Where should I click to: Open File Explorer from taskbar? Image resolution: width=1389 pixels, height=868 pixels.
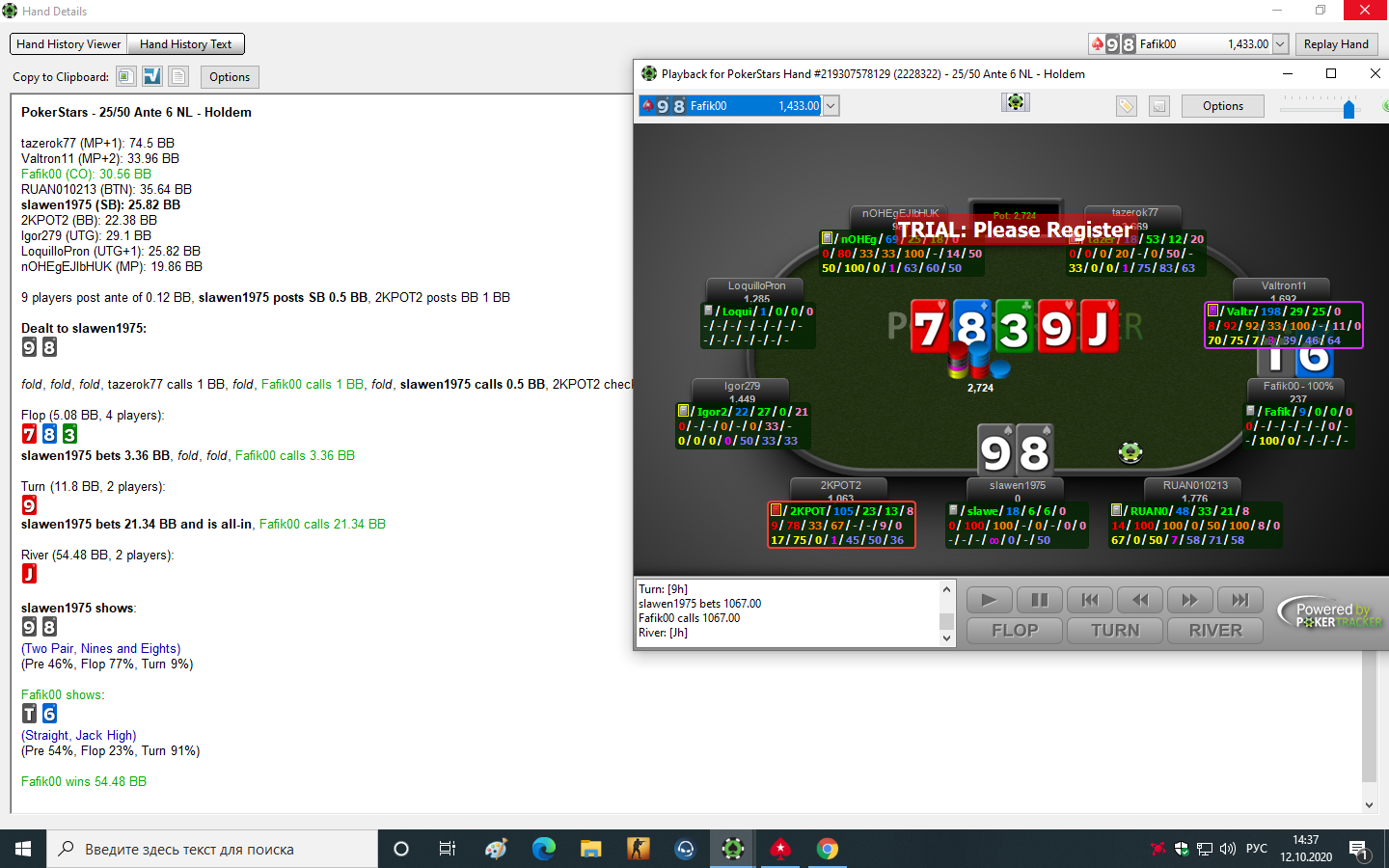[590, 849]
